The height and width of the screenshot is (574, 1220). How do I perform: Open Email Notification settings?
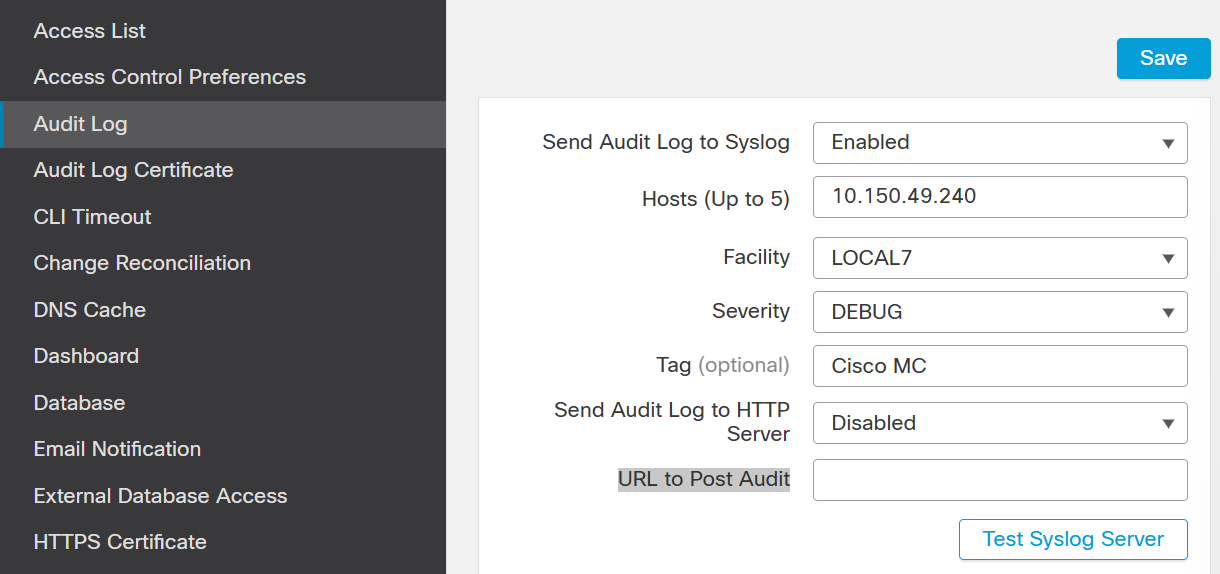pyautogui.click(x=117, y=449)
